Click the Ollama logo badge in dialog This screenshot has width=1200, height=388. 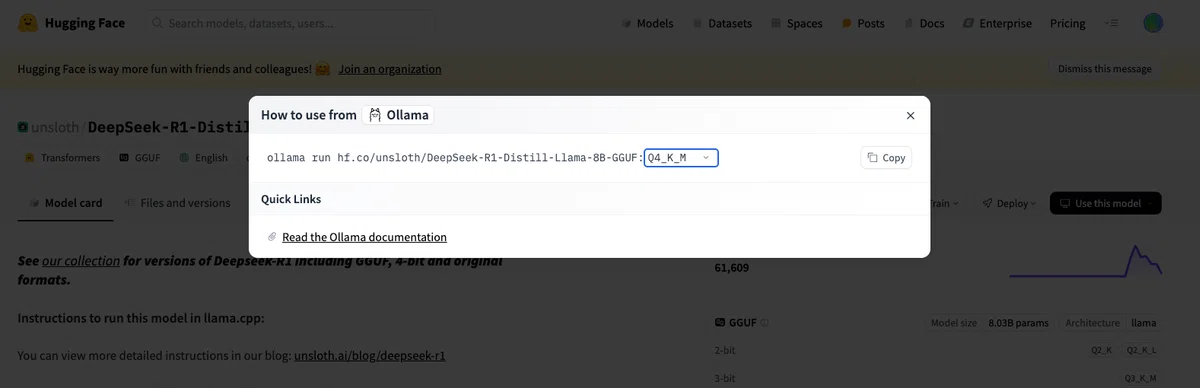[398, 115]
